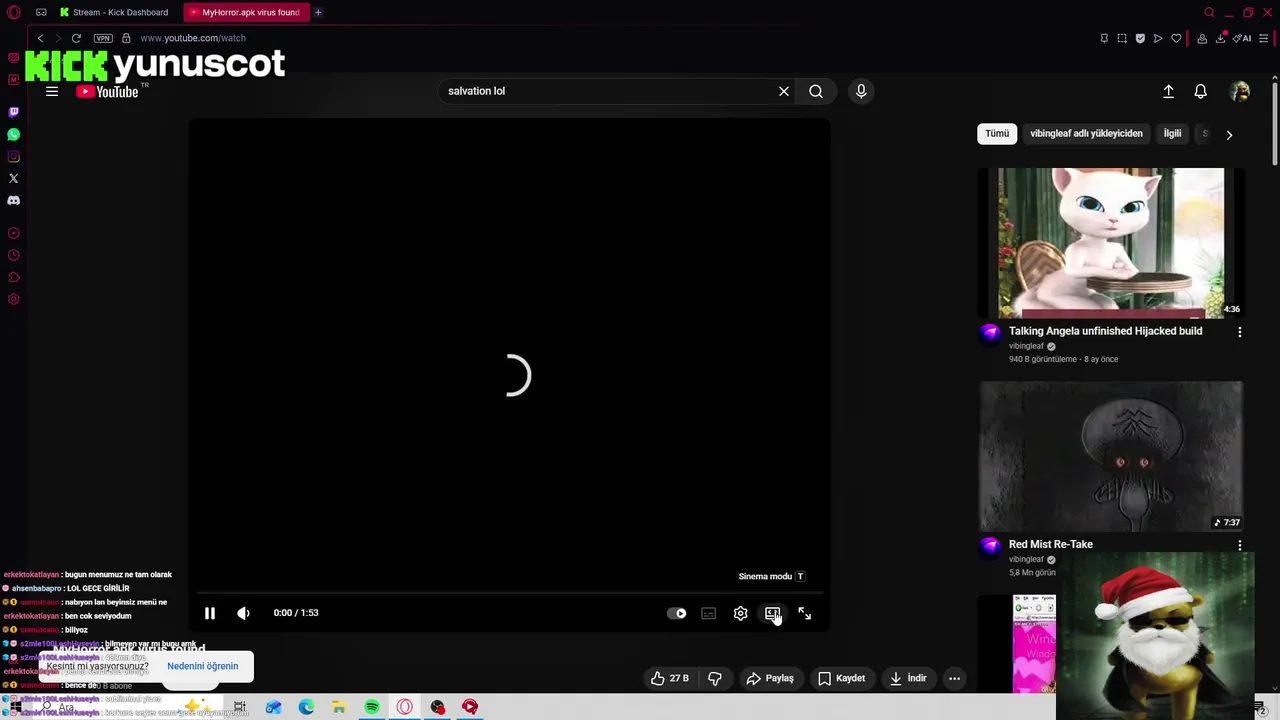Open Discord in Opera sidebar
This screenshot has height=720, width=1280.
tap(13, 200)
